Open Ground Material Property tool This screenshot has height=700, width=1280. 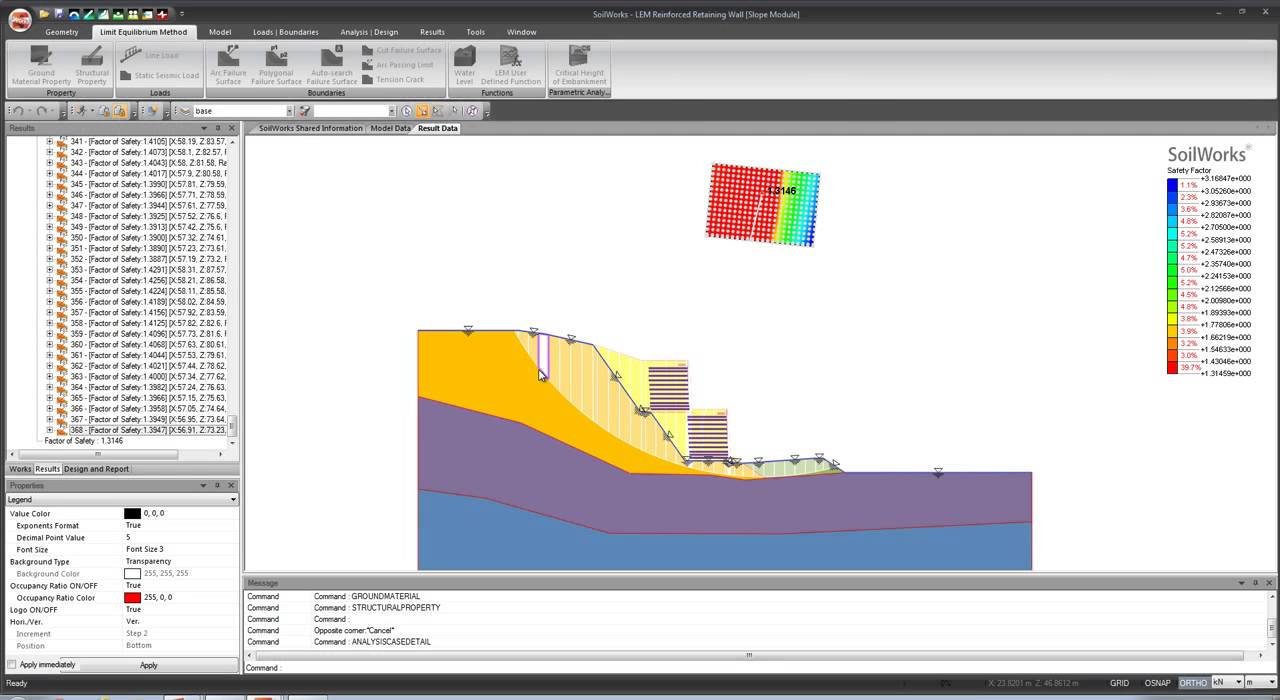(x=41, y=66)
